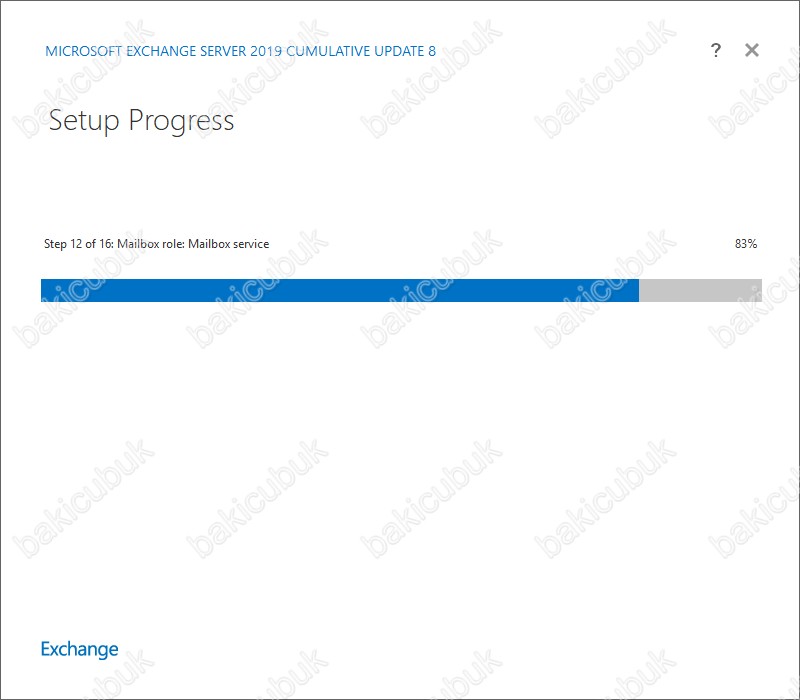The width and height of the screenshot is (800, 700).
Task: Click the left start of progress bar
Action: (45, 290)
